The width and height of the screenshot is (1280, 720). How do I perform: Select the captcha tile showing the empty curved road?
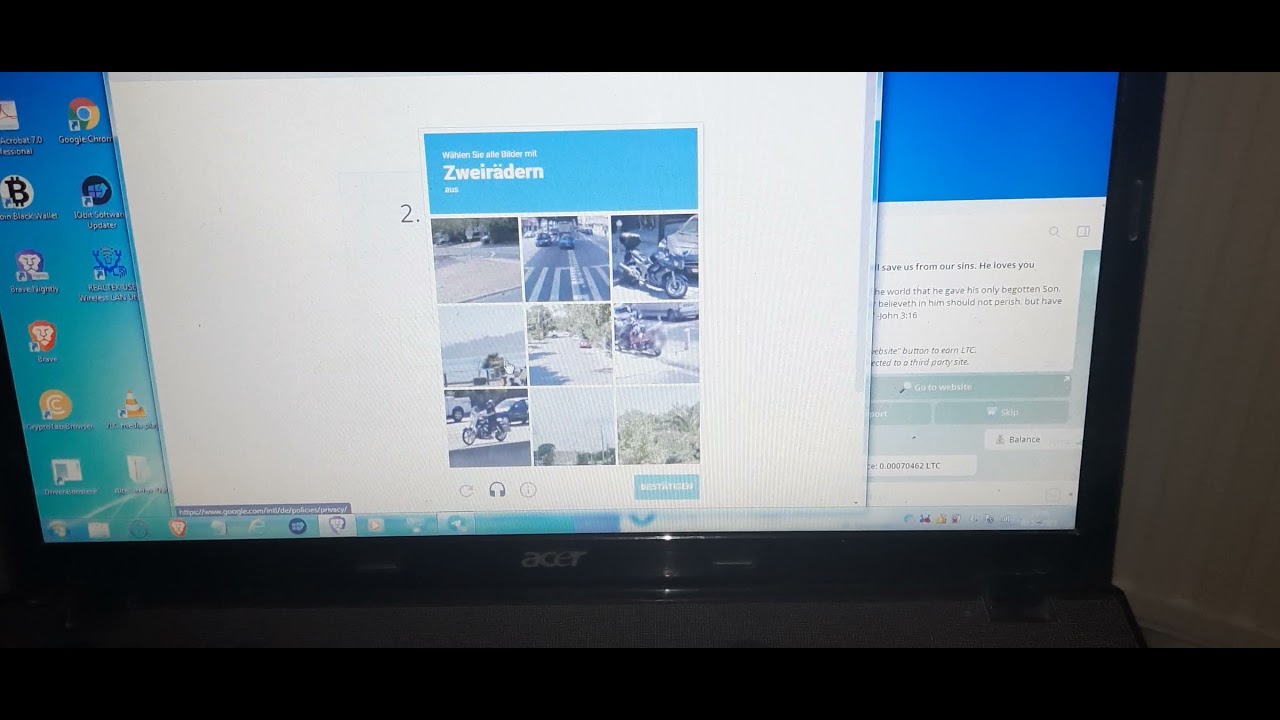click(x=476, y=259)
